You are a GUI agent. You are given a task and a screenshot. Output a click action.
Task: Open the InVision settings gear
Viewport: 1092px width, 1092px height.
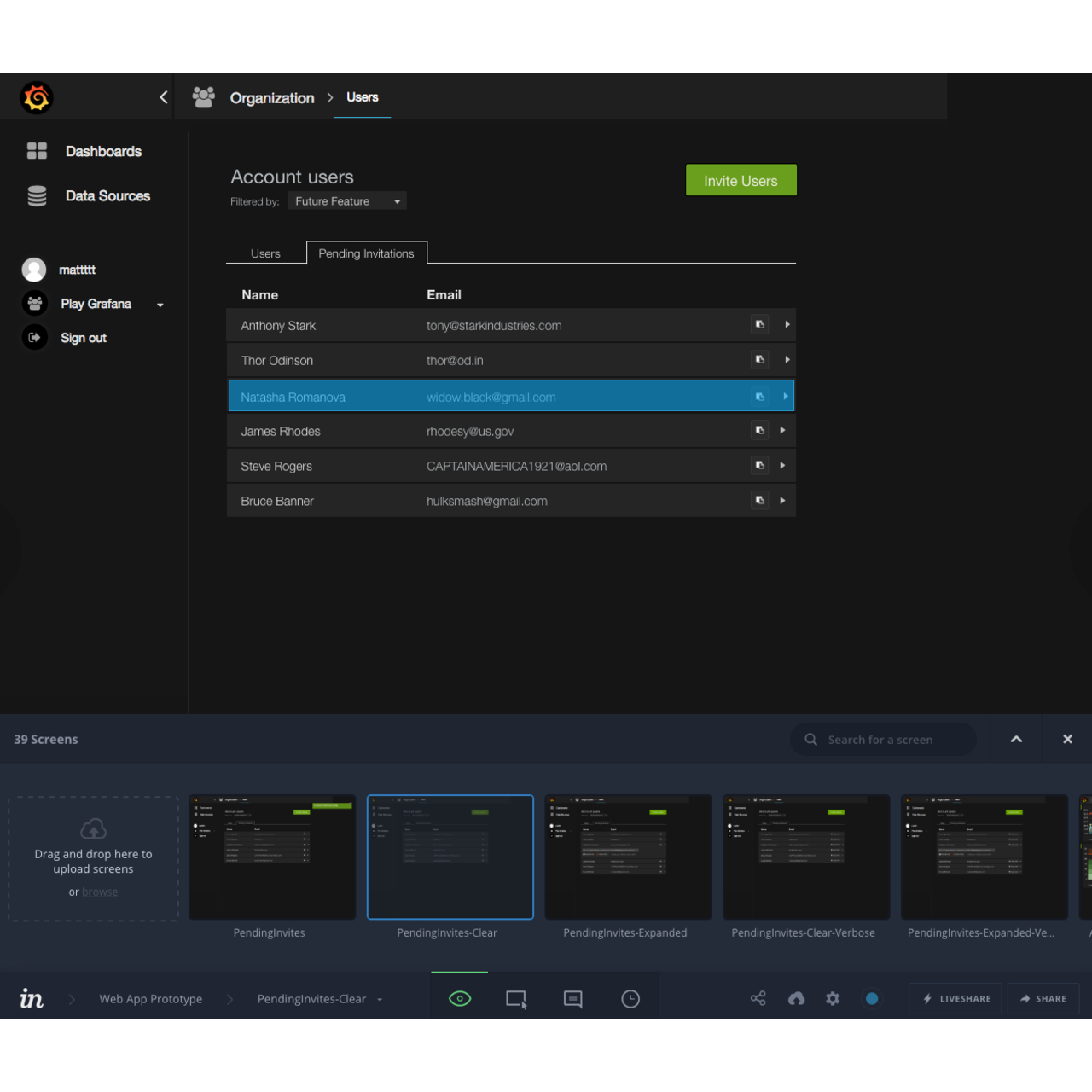tap(833, 998)
